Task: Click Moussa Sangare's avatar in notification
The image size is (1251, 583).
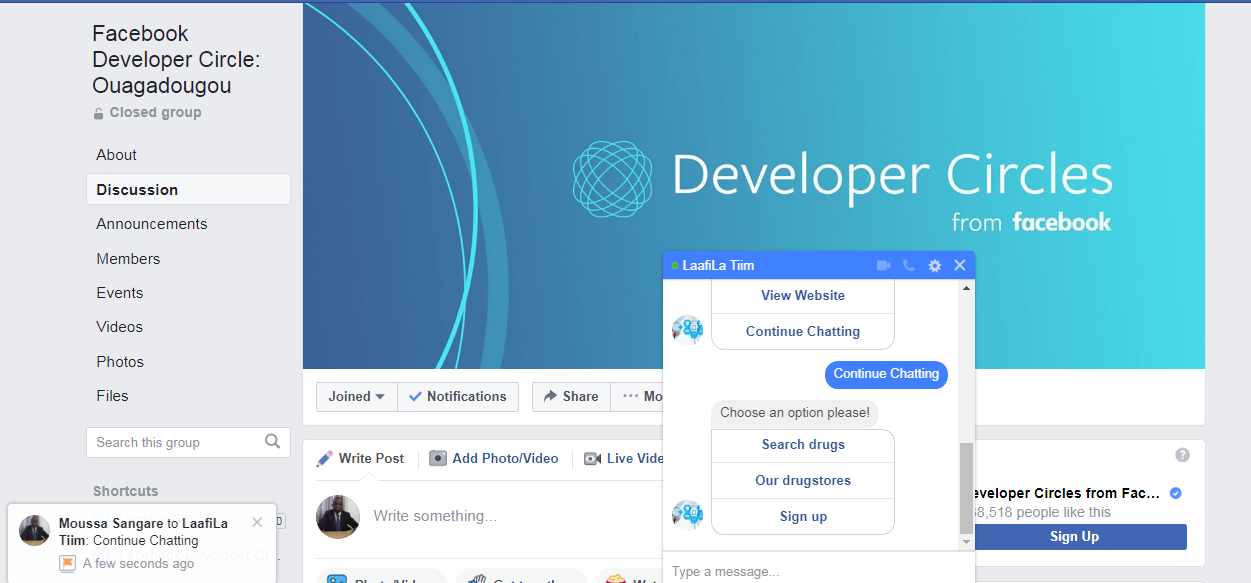Action: click(35, 531)
